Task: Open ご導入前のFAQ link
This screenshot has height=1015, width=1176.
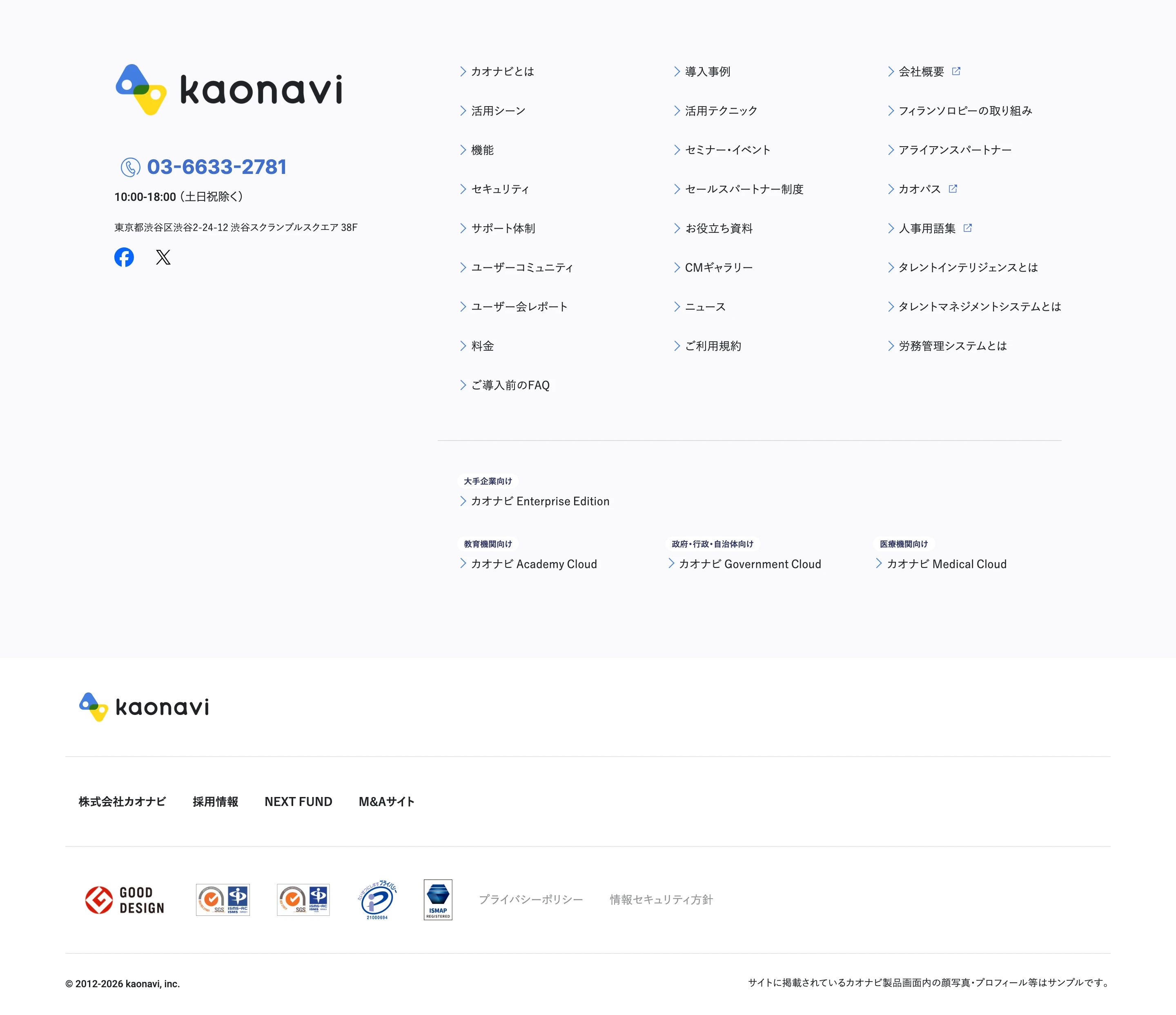Action: point(510,385)
